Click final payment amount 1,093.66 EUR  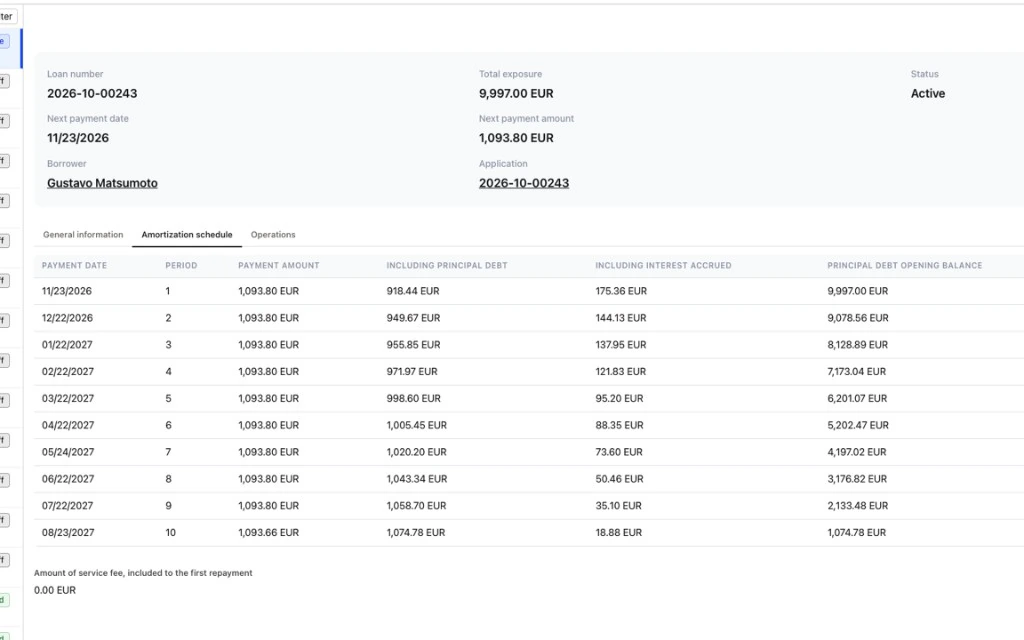point(268,532)
